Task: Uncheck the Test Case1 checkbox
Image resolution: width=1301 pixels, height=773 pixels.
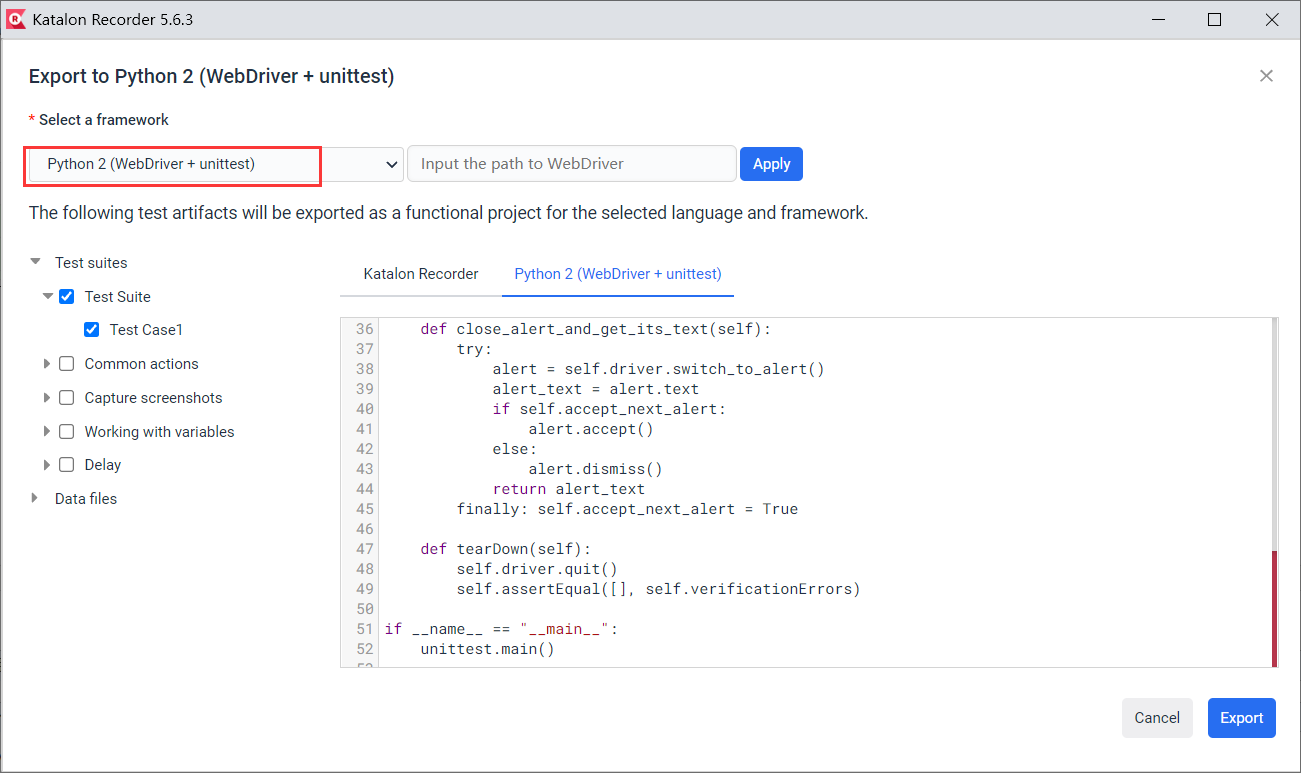Action: point(92,330)
